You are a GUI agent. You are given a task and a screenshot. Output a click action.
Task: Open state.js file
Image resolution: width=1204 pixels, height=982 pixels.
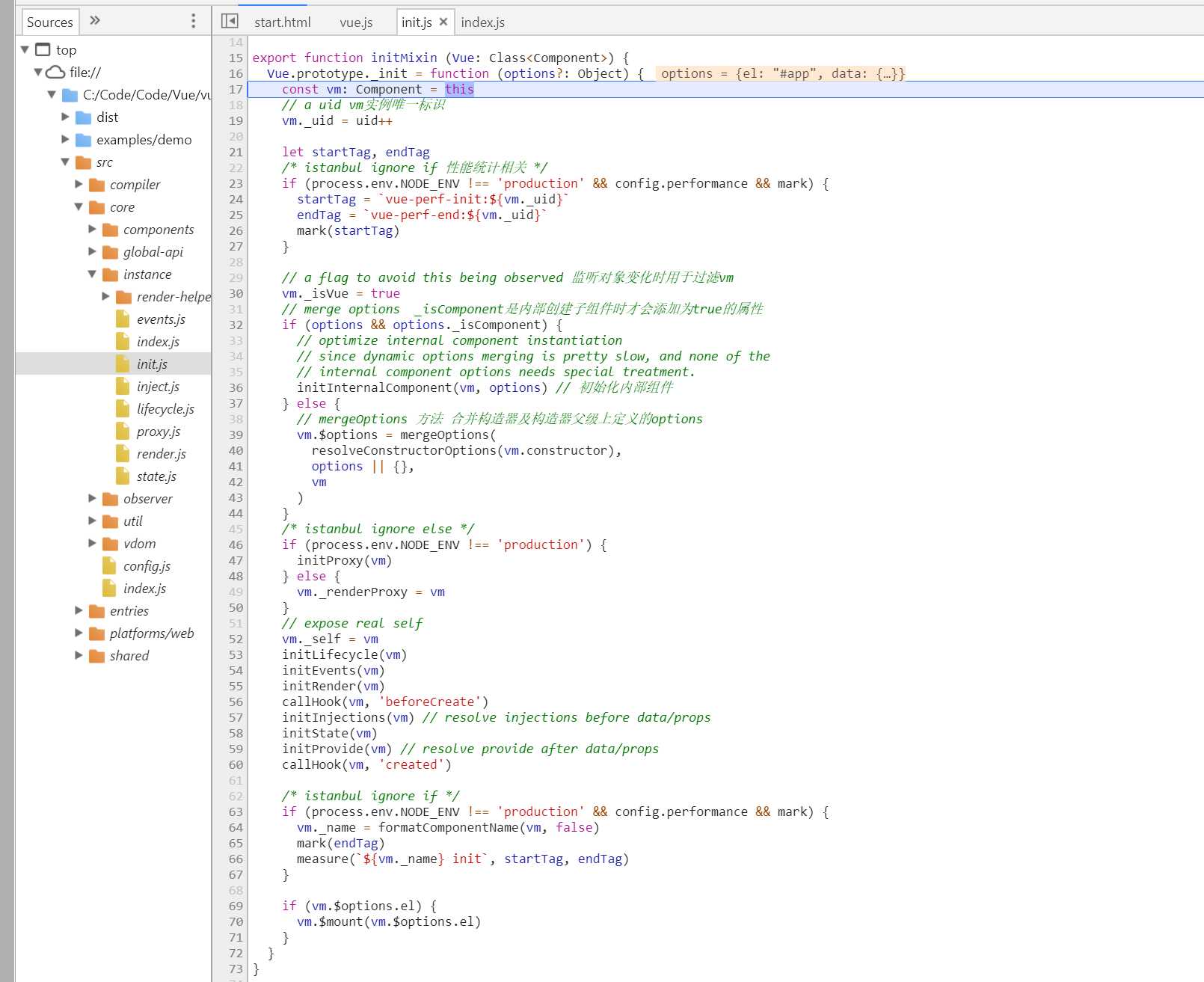coord(156,476)
